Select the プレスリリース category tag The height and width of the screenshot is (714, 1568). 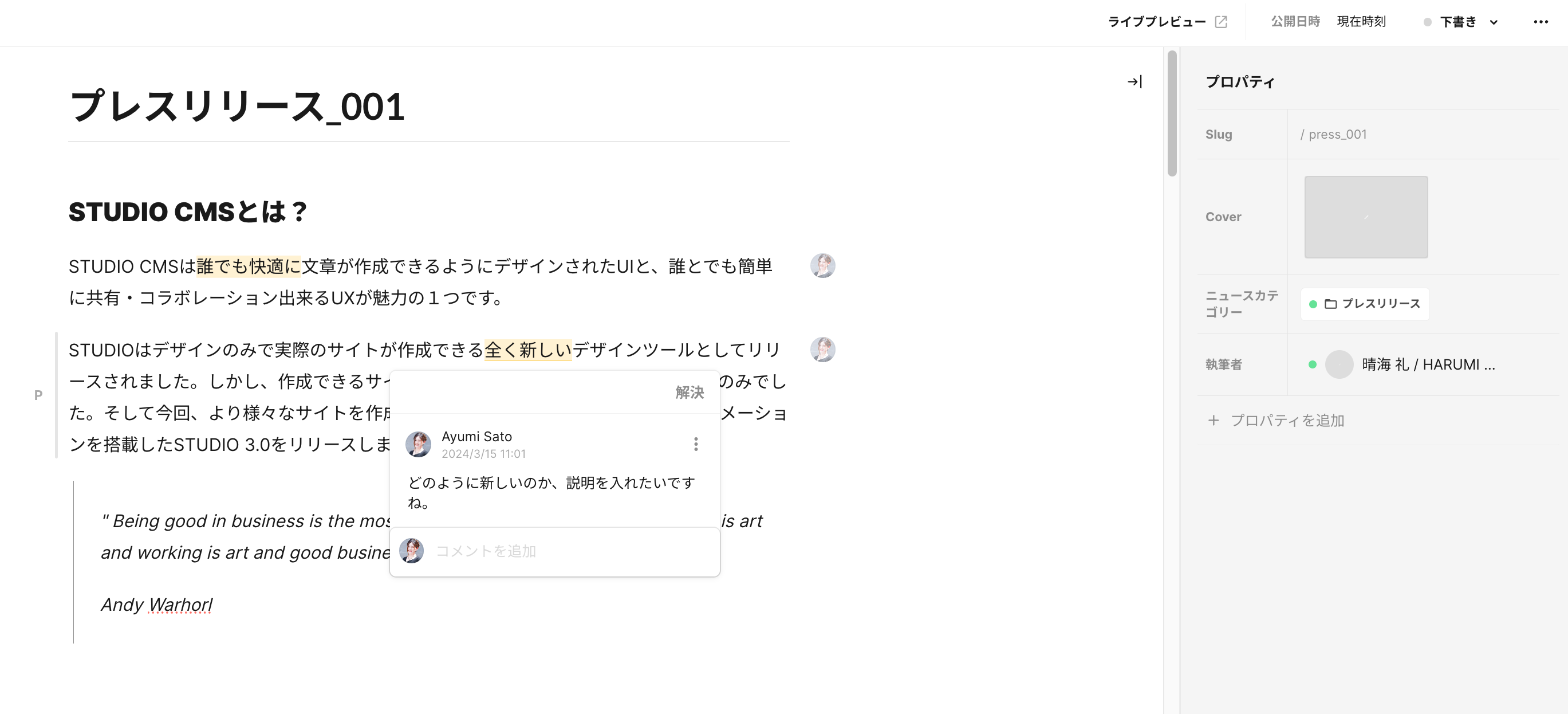coord(1365,303)
